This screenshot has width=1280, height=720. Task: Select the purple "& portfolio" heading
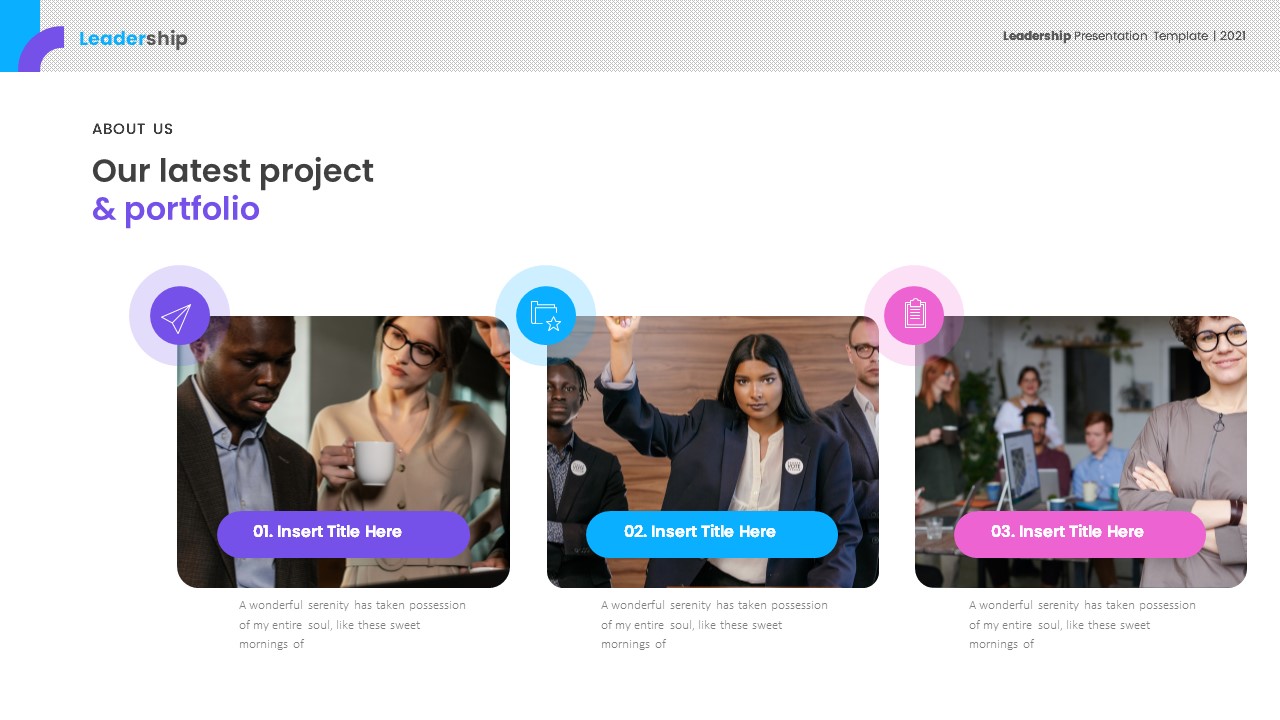tap(176, 209)
